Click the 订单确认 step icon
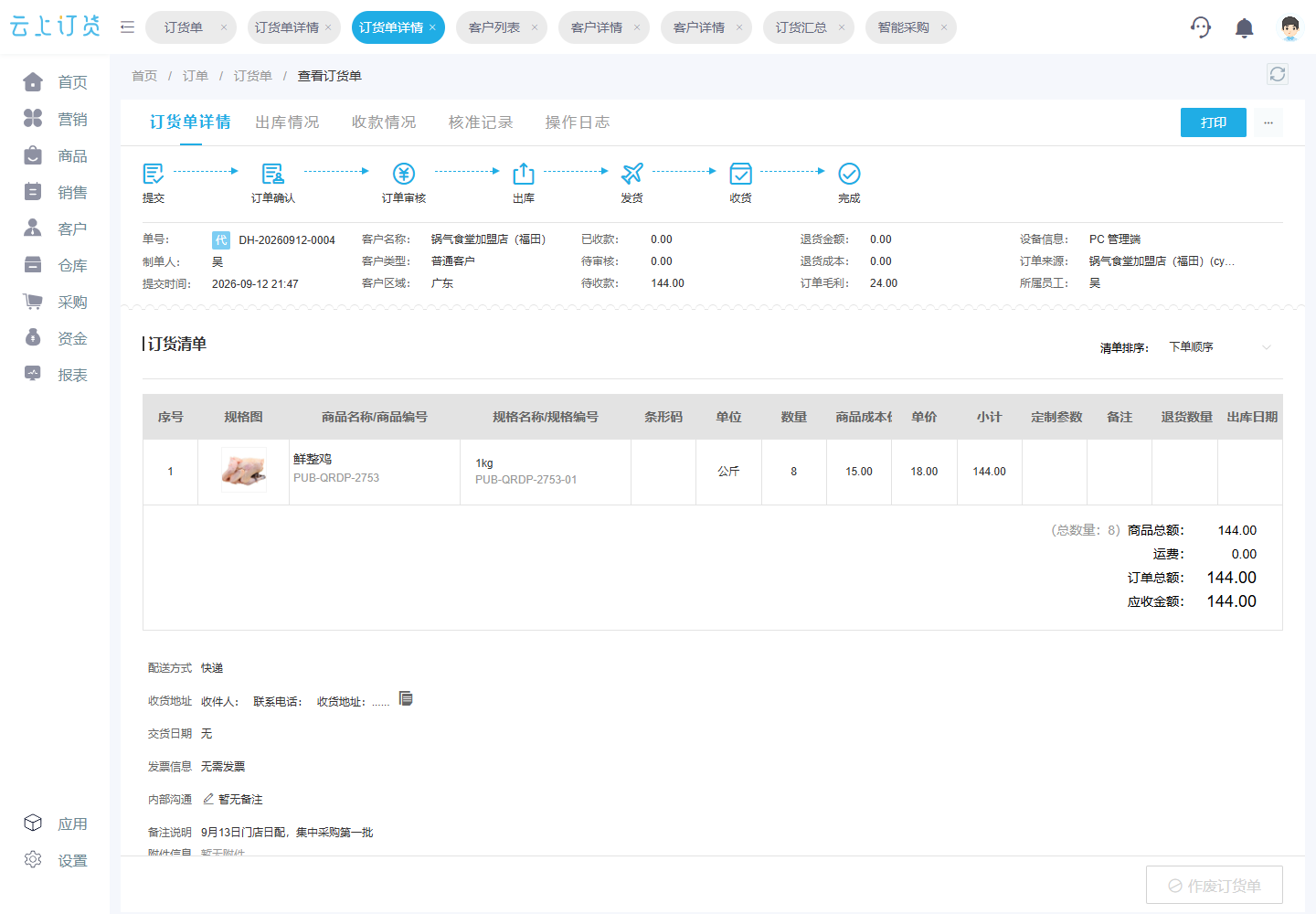 coord(272,174)
